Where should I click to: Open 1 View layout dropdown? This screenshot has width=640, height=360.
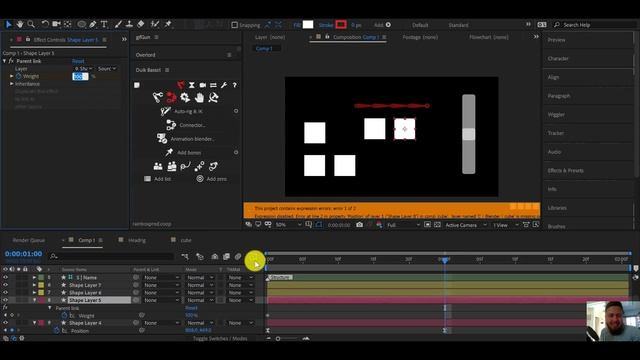coord(505,225)
